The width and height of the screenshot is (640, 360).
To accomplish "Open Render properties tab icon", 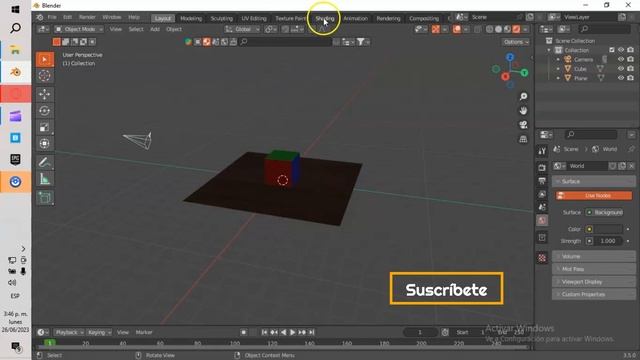I will [x=542, y=168].
